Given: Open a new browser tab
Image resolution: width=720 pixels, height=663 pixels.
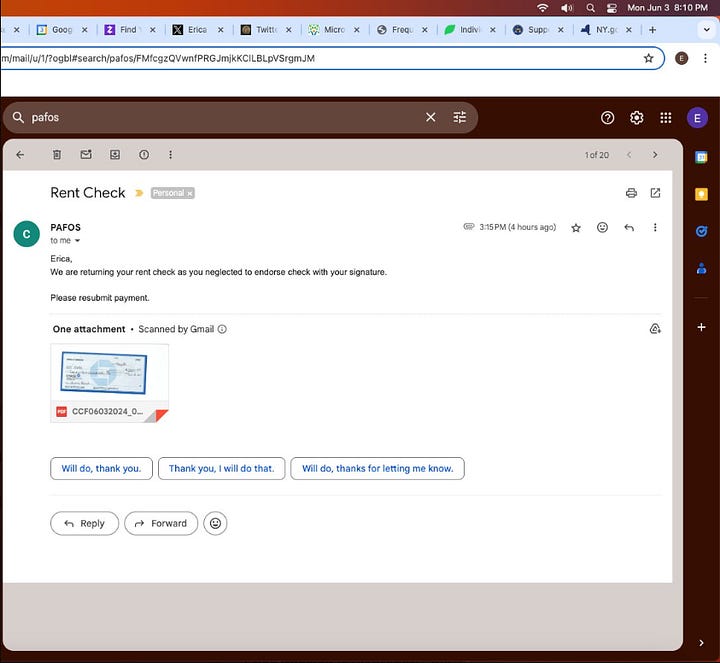Looking at the screenshot, I should click(652, 30).
